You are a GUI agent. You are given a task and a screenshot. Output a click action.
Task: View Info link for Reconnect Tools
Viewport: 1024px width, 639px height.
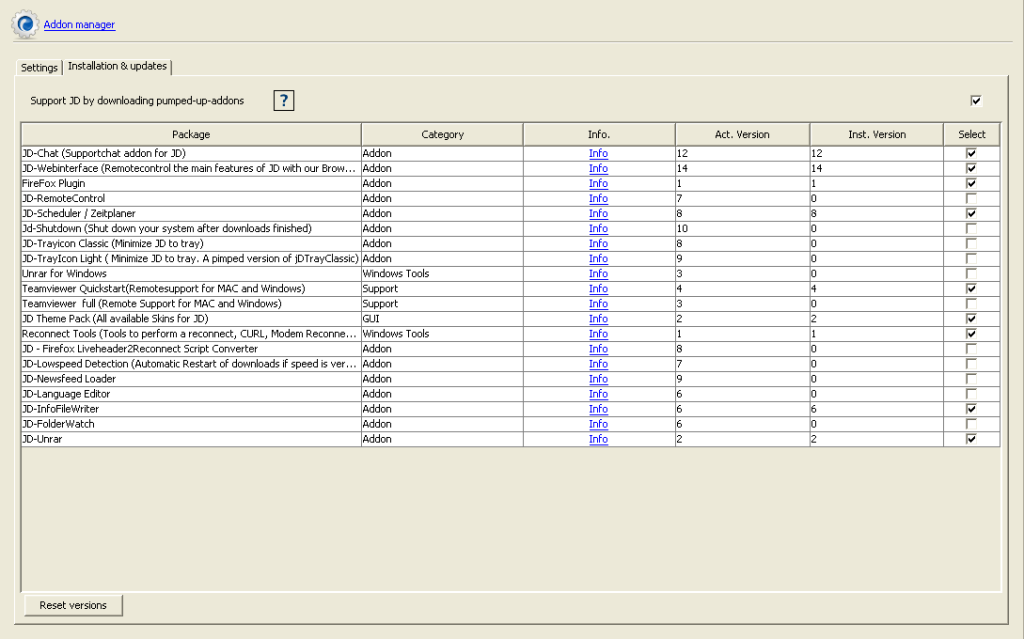tap(598, 334)
